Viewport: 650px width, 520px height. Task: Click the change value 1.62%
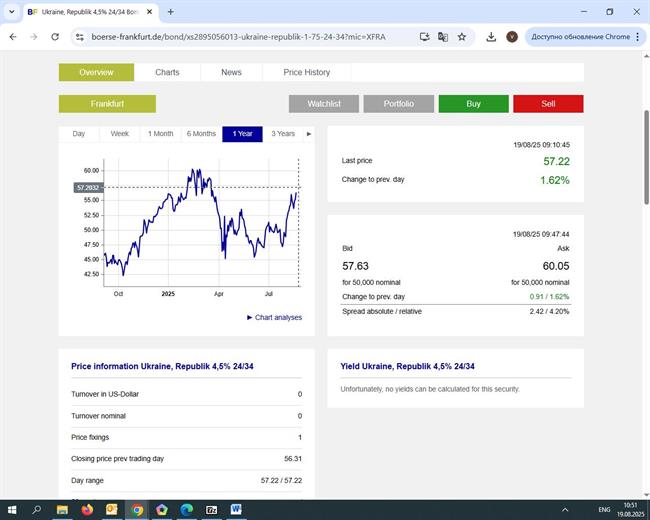click(555, 180)
